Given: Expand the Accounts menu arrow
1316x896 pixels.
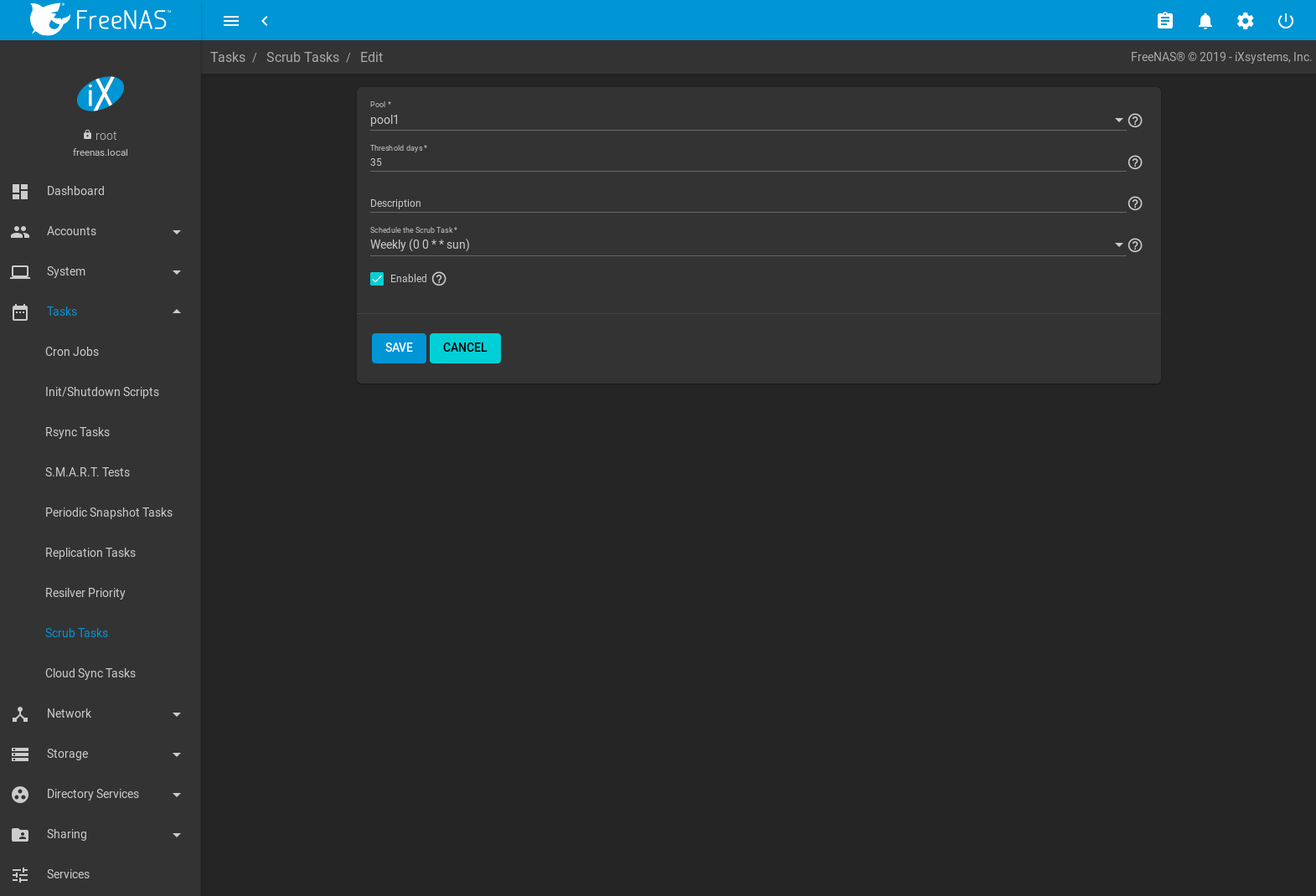Looking at the screenshot, I should (177, 232).
